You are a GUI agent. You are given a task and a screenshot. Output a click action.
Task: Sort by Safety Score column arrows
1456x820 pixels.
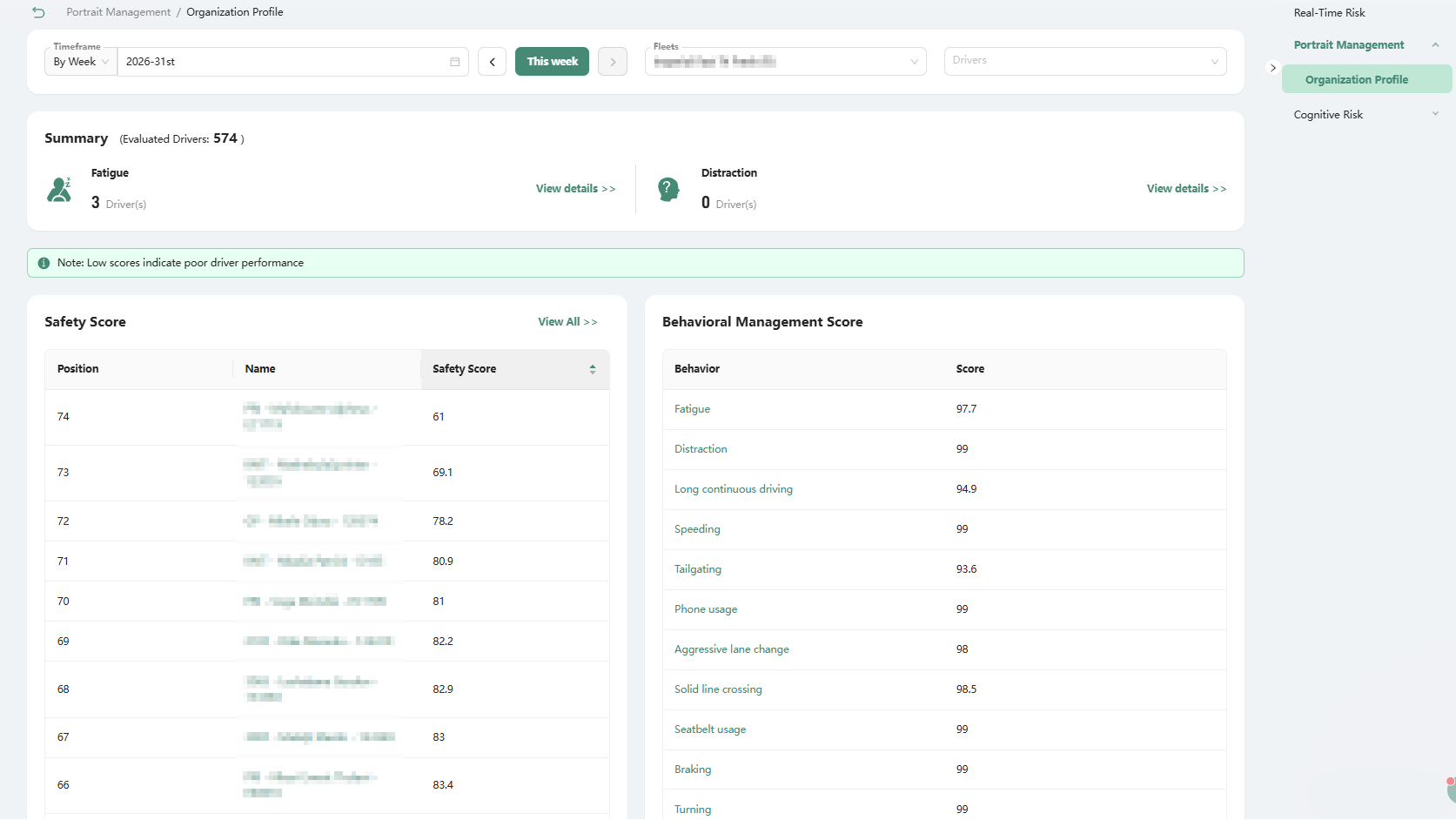[x=593, y=369]
